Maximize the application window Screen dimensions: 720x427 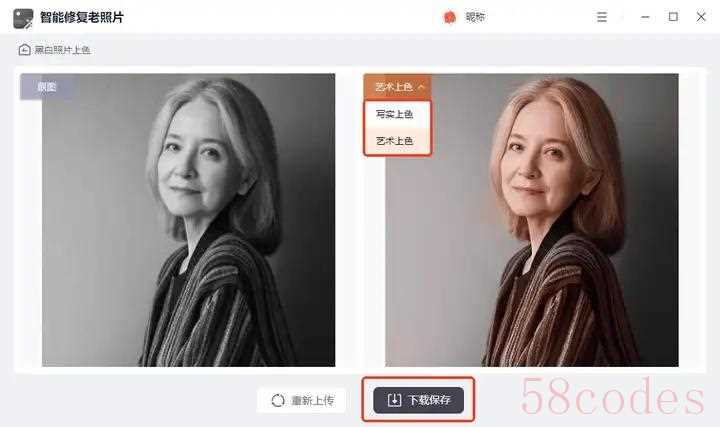pos(673,17)
